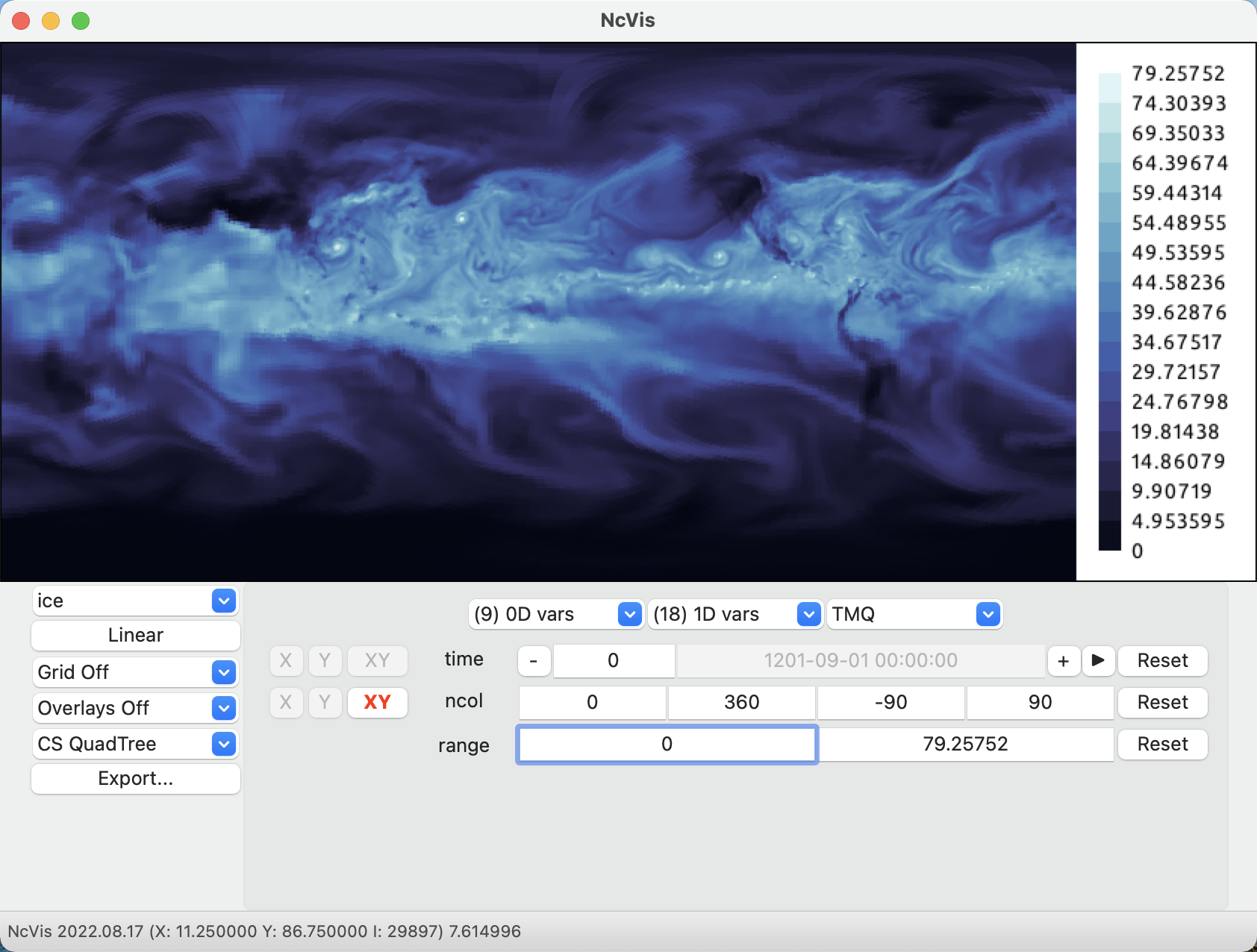
Task: Open the ice colormap dropdown
Action: (135, 601)
